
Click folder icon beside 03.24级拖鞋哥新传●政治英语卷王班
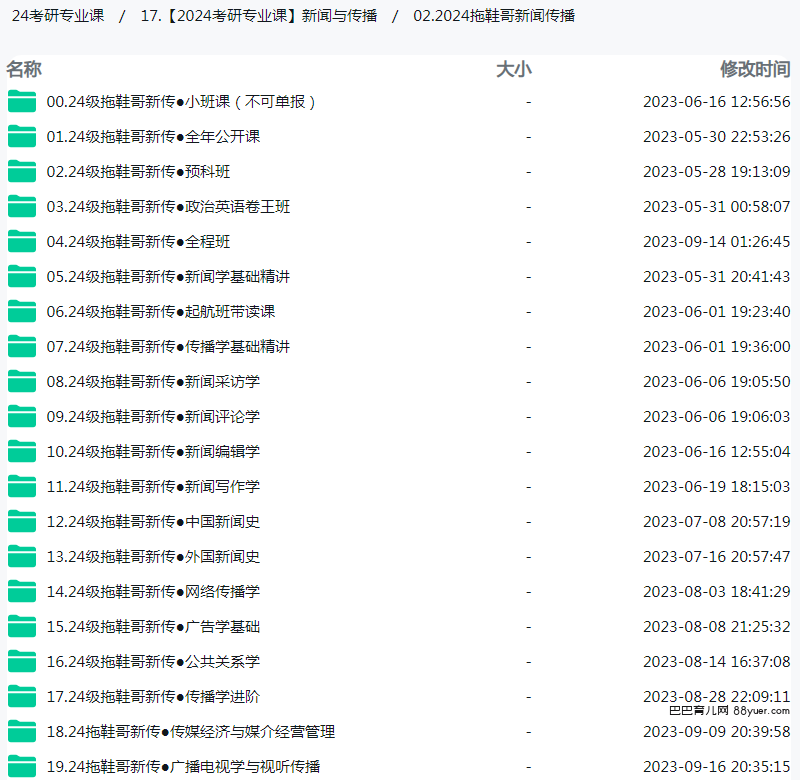pyautogui.click(x=22, y=206)
